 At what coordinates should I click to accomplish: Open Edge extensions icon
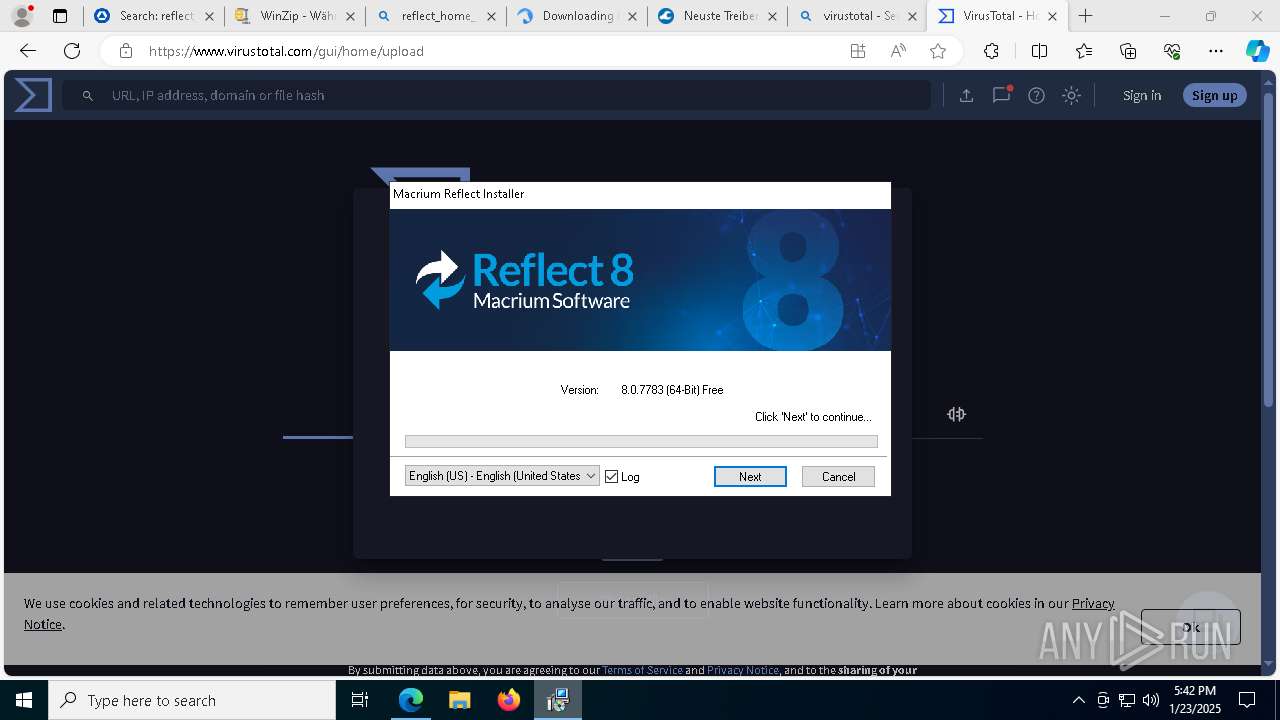coord(991,51)
